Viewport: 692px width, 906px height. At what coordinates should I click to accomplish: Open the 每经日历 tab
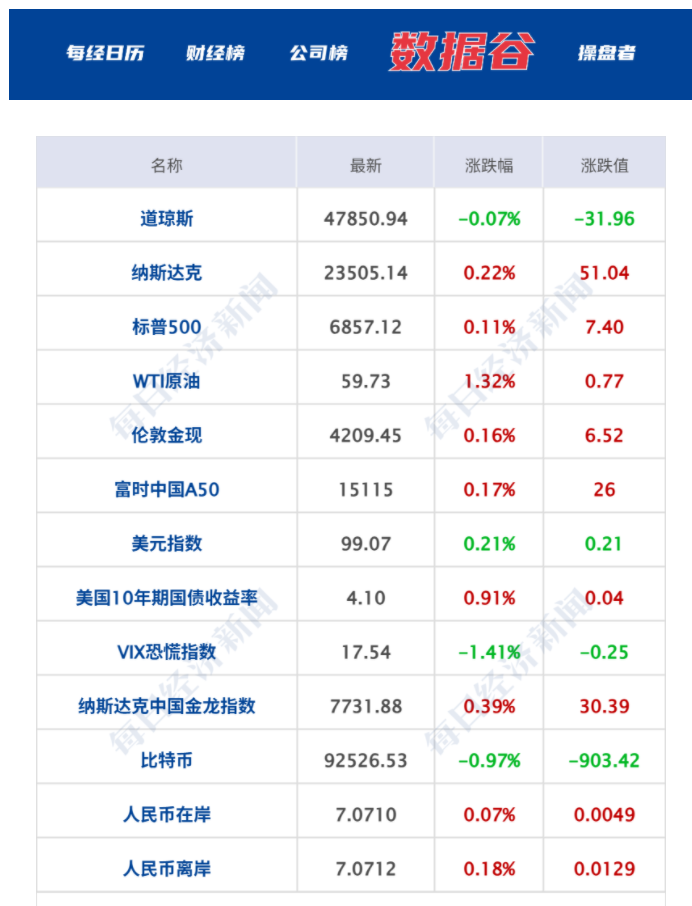coord(105,53)
